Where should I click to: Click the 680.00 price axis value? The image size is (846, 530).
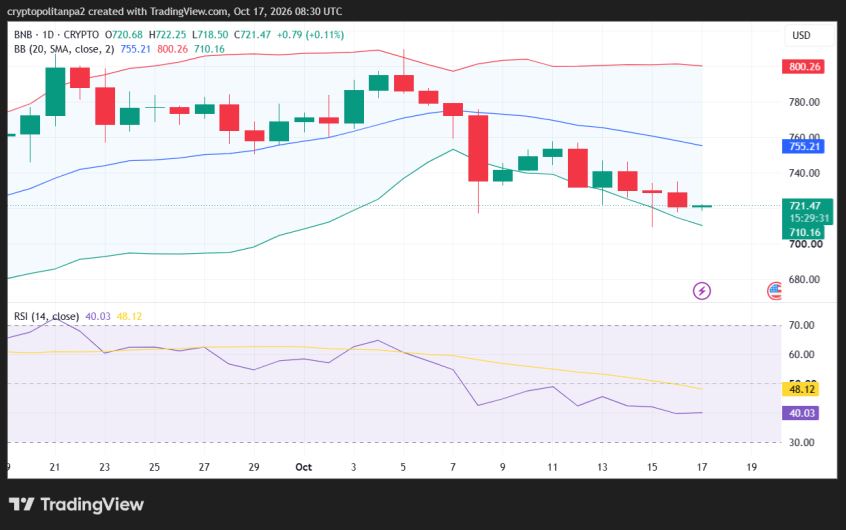click(x=804, y=280)
